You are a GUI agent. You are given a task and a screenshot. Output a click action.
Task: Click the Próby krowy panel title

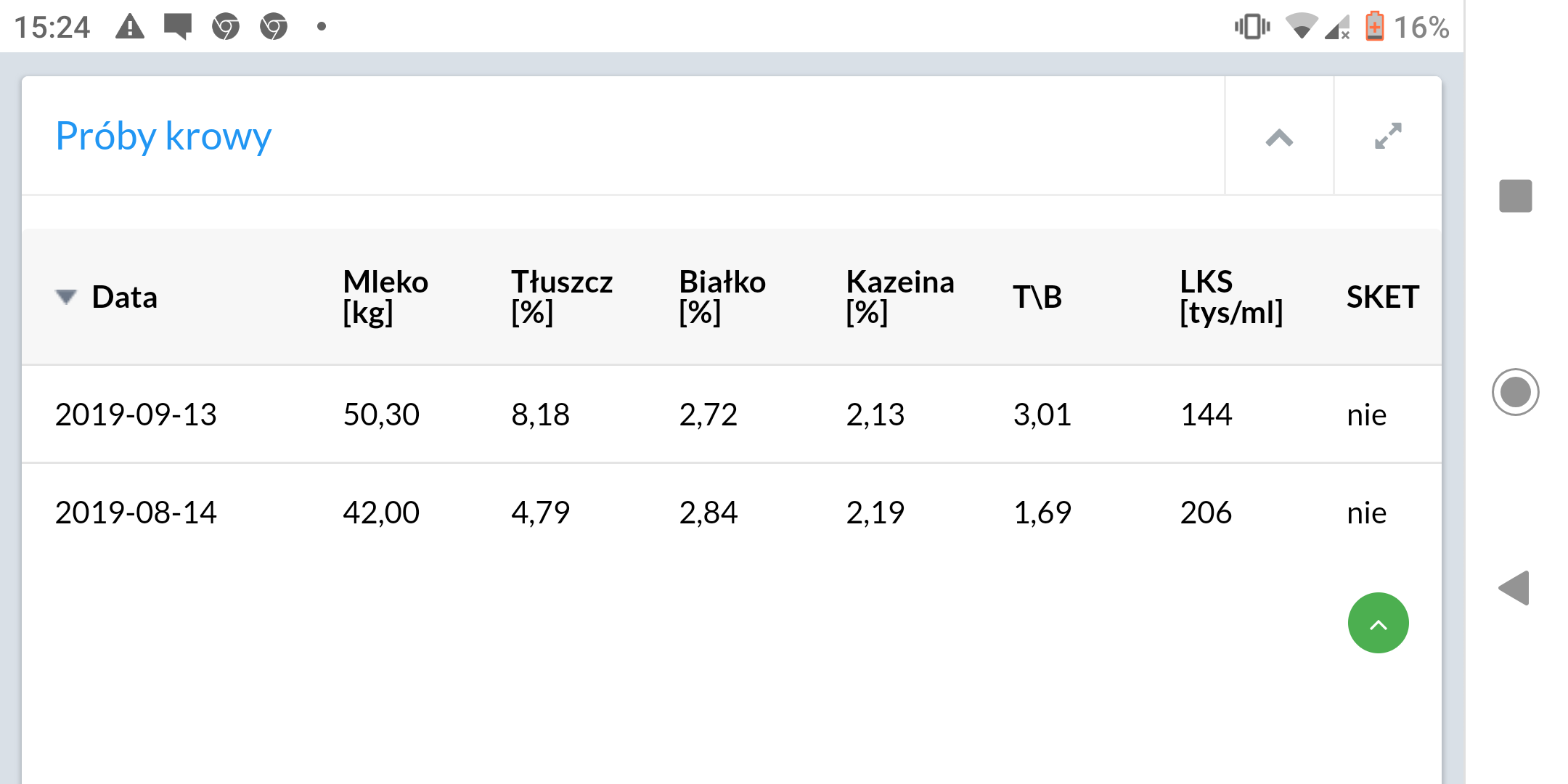pos(163,136)
